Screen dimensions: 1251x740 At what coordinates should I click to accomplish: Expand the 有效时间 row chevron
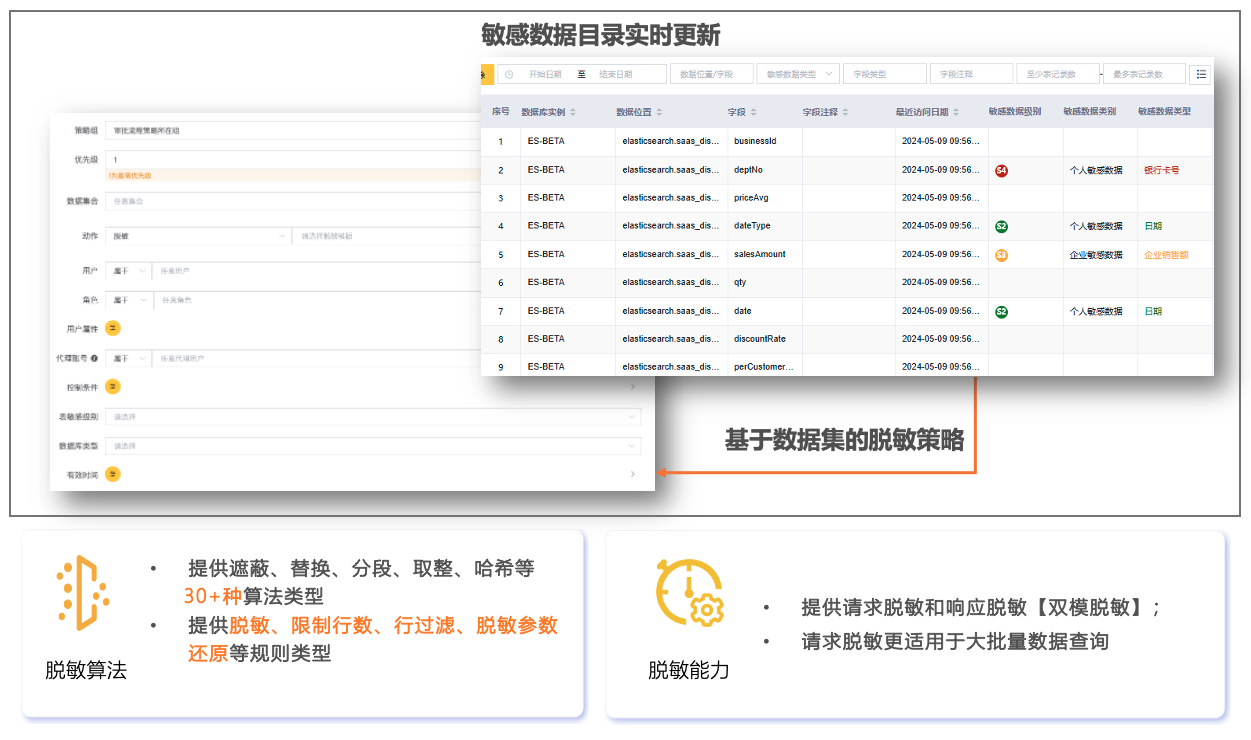pos(632,474)
